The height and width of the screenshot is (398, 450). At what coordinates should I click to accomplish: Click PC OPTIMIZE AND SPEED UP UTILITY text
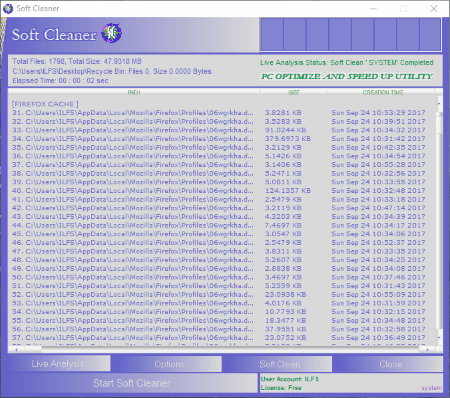click(x=347, y=76)
